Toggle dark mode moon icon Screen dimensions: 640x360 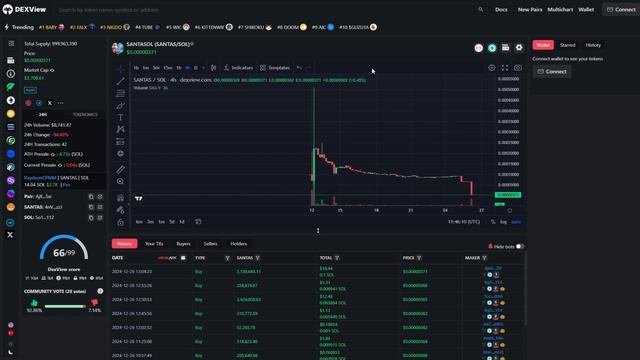click(11, 352)
